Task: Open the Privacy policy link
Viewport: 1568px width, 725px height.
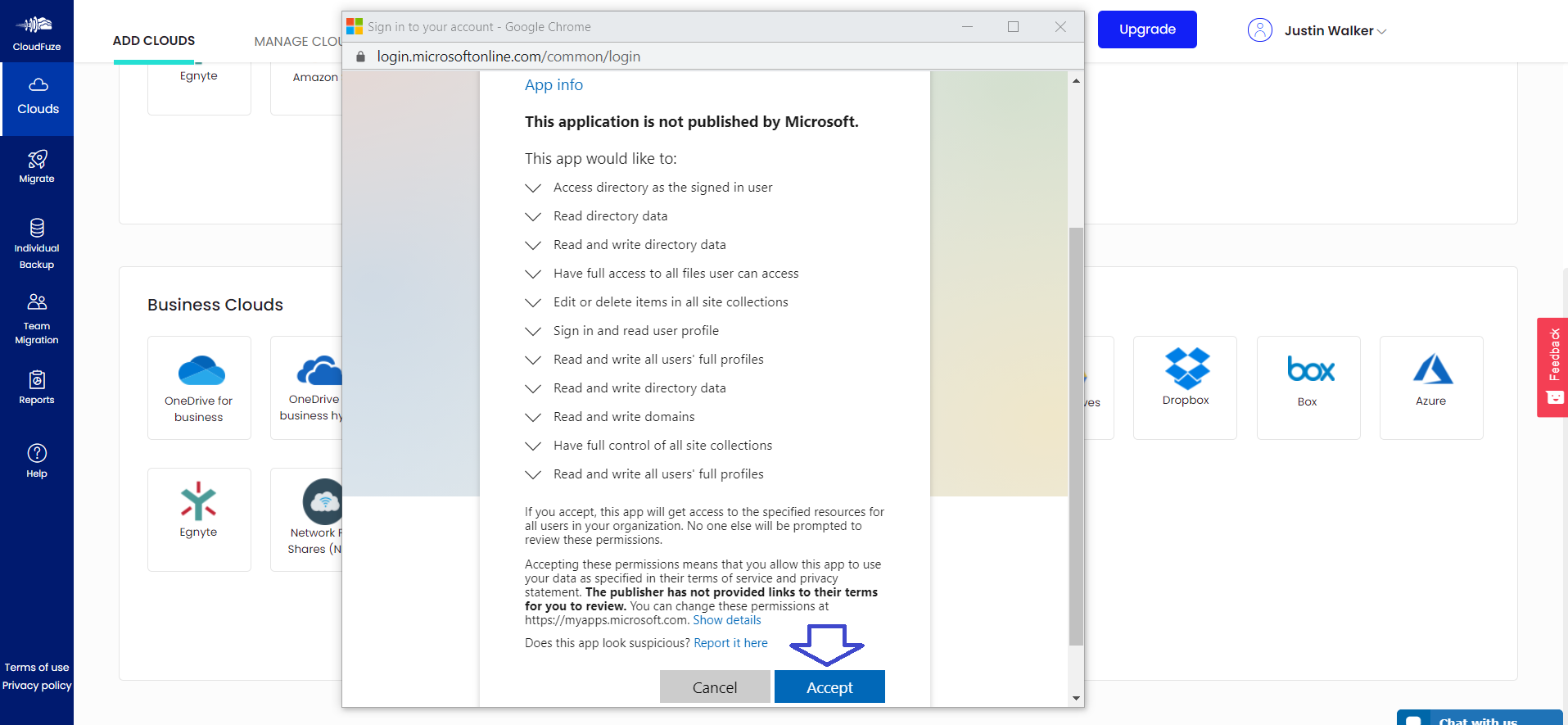Action: point(37,686)
